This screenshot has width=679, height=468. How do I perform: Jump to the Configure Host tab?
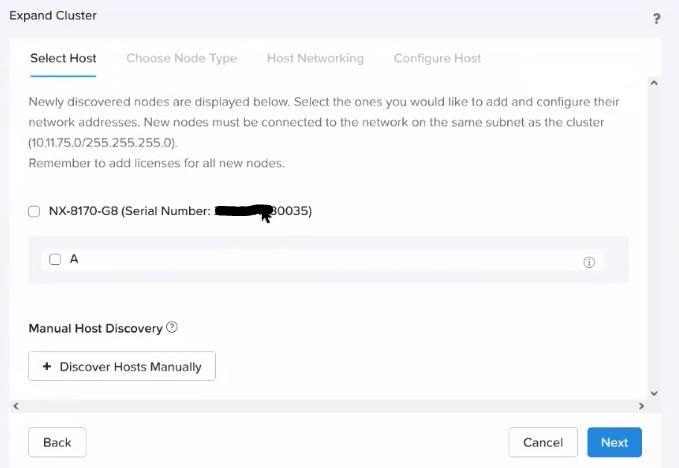(x=437, y=58)
